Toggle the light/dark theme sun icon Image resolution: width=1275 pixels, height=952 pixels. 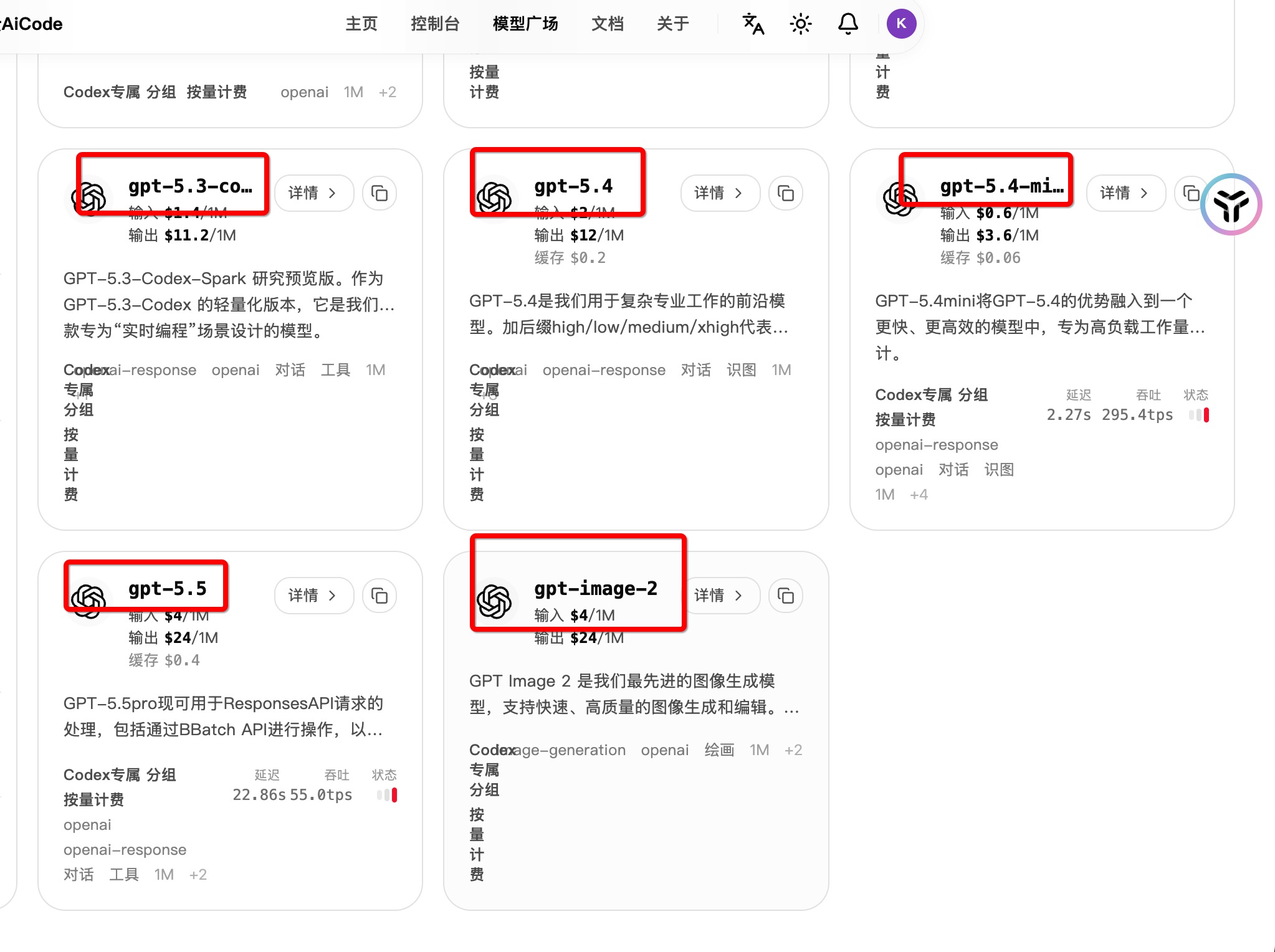pyautogui.click(x=801, y=24)
